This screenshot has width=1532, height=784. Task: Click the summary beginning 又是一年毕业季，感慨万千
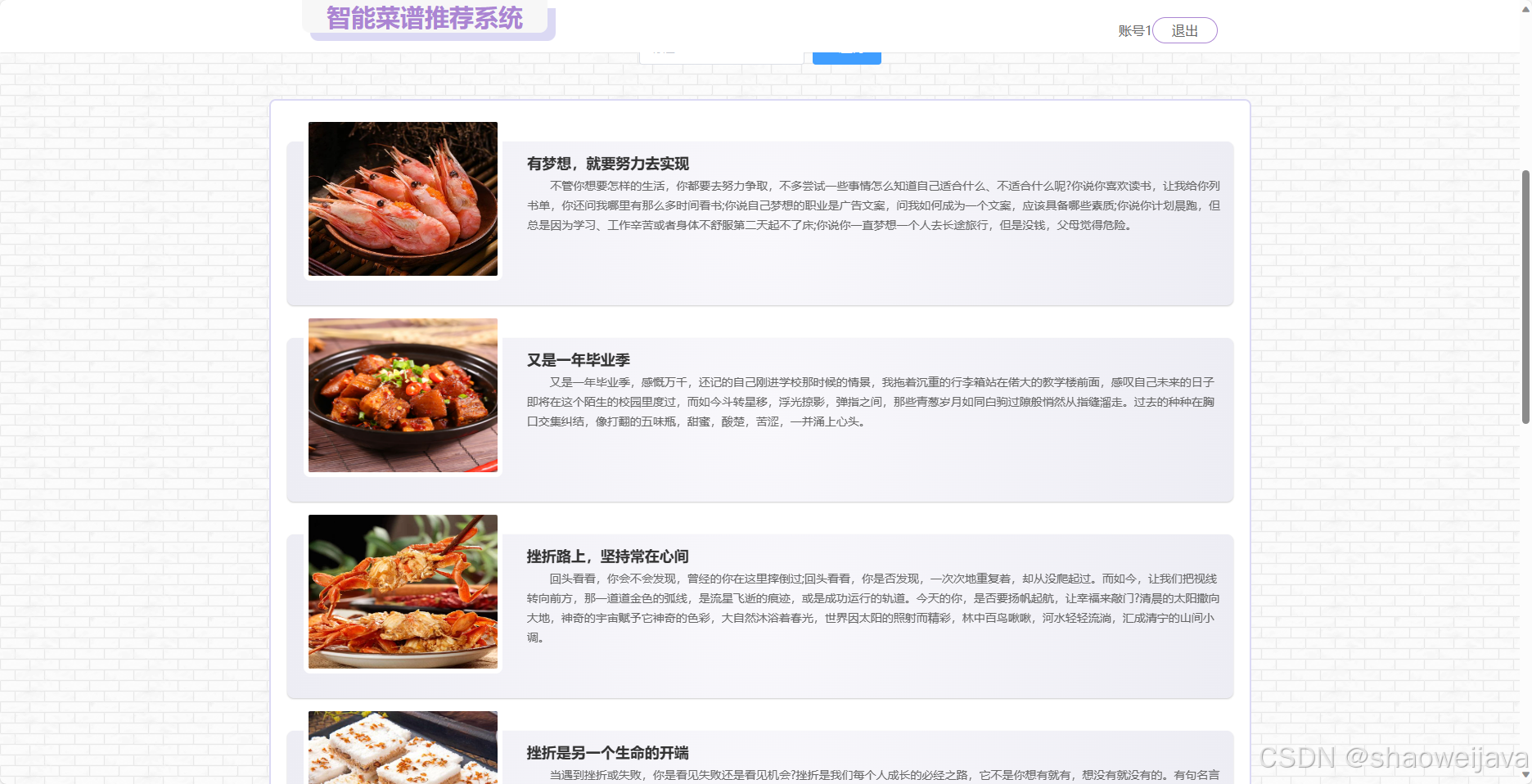click(871, 402)
